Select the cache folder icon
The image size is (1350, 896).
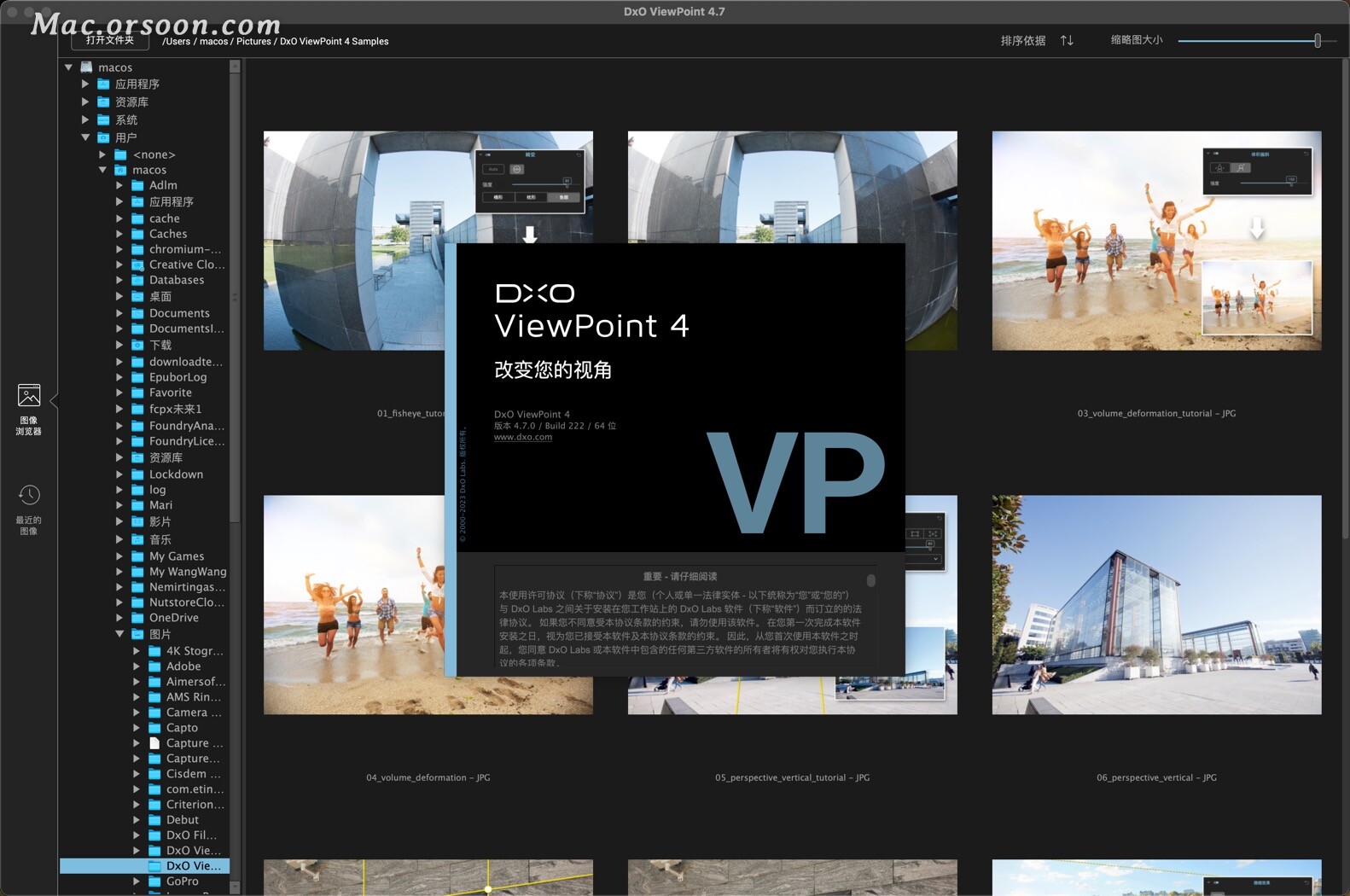[x=137, y=218]
